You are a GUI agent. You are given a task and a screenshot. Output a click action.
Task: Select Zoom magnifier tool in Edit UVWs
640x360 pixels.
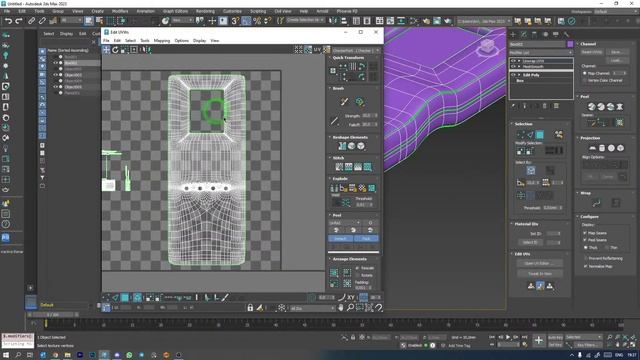click(350, 308)
